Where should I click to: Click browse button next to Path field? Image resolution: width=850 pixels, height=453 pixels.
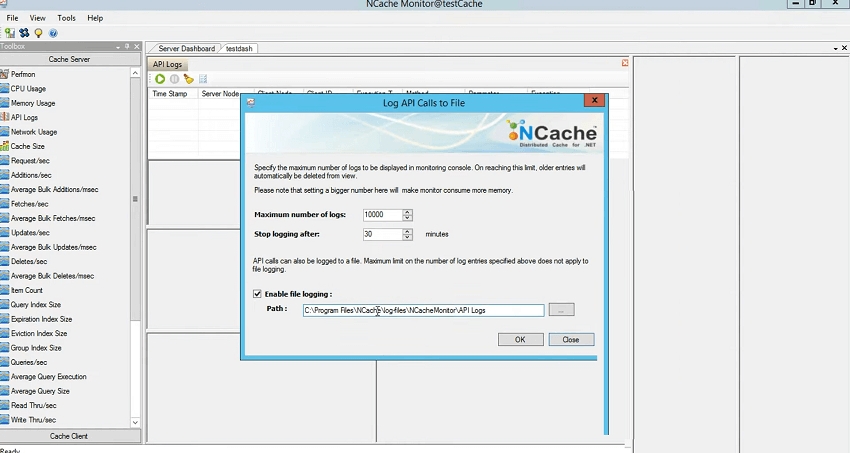[561, 310]
